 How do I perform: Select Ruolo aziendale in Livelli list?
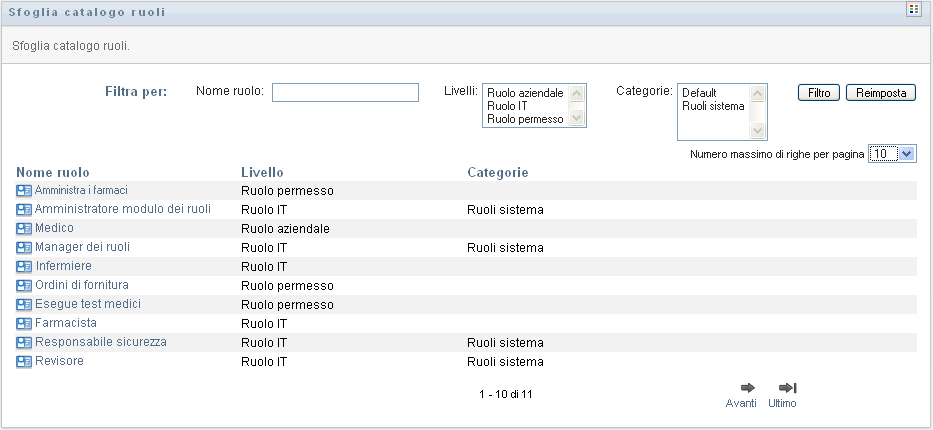pyautogui.click(x=524, y=93)
